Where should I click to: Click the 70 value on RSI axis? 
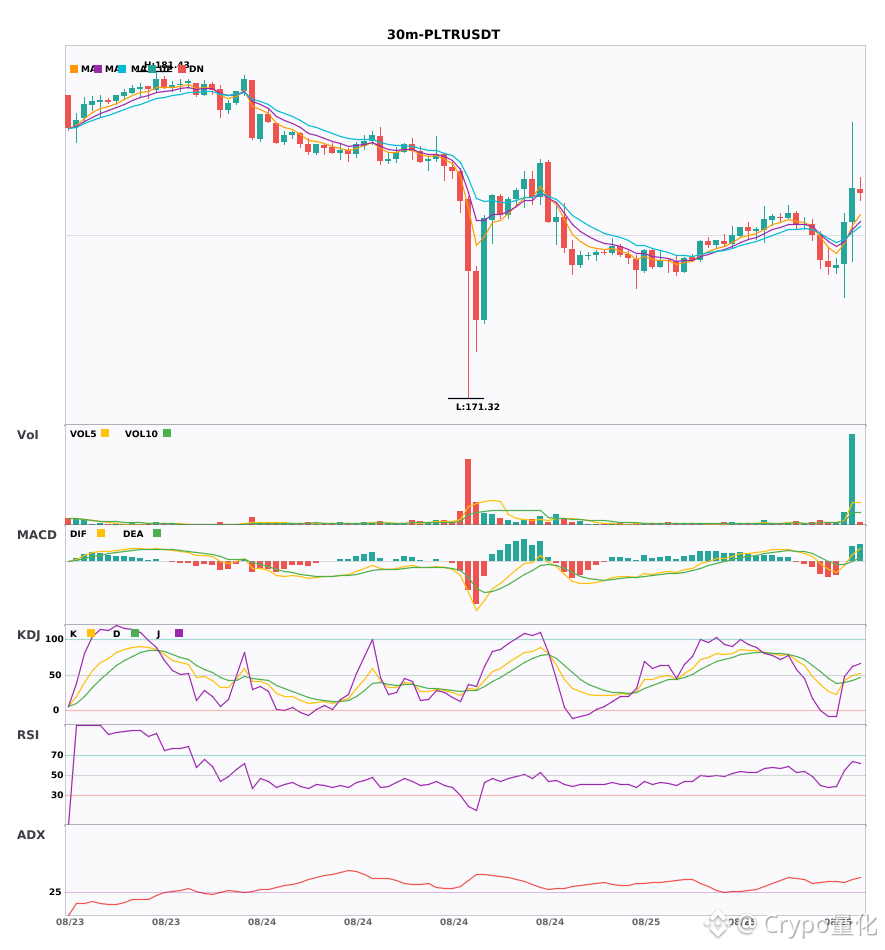(57, 755)
